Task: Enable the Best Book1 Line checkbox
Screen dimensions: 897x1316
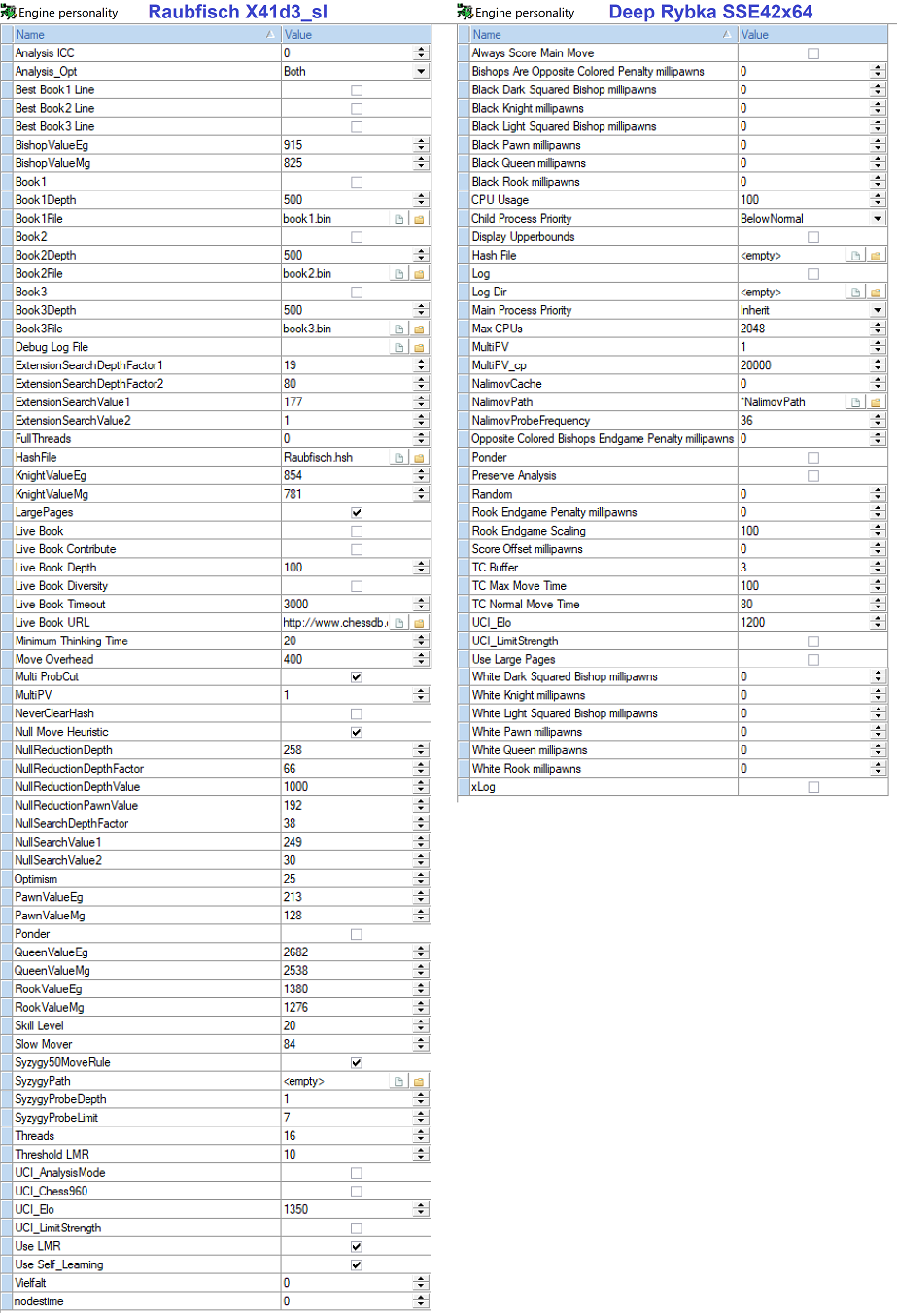Action: click(357, 90)
